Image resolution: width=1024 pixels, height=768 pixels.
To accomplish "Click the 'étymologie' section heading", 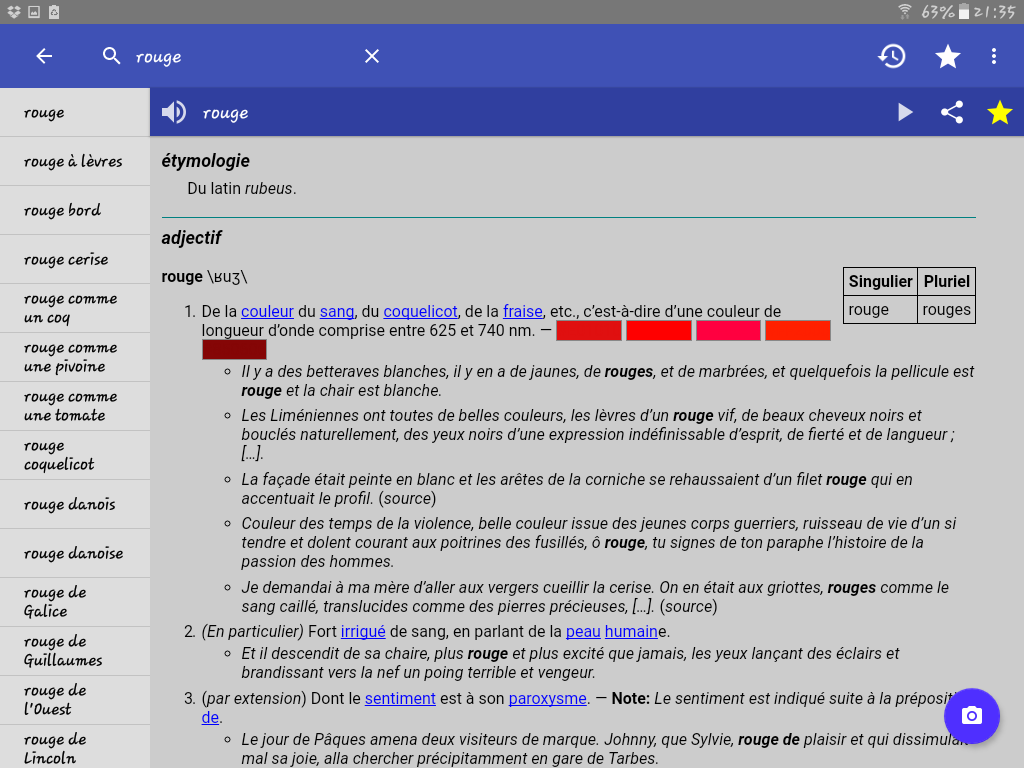I will 206,161.
